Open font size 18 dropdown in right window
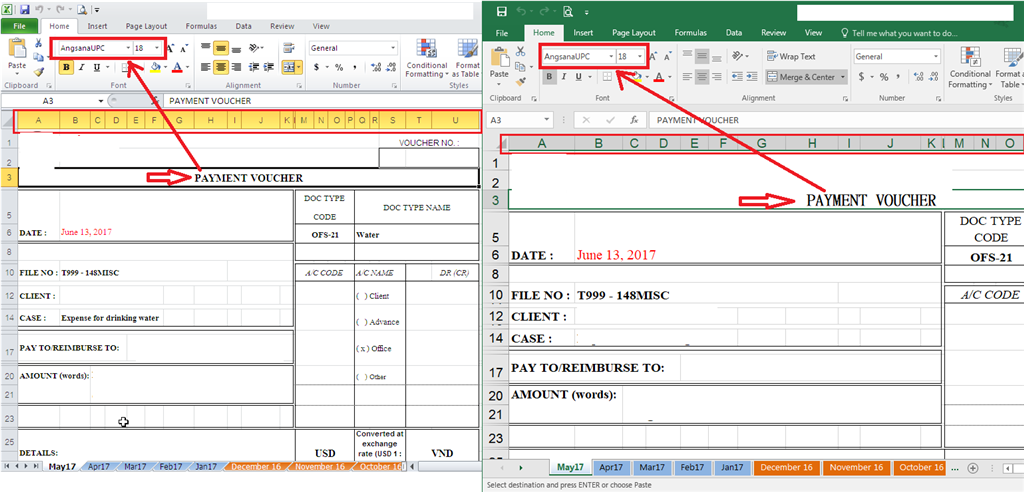Image resolution: width=1024 pixels, height=492 pixels. pyautogui.click(x=640, y=56)
